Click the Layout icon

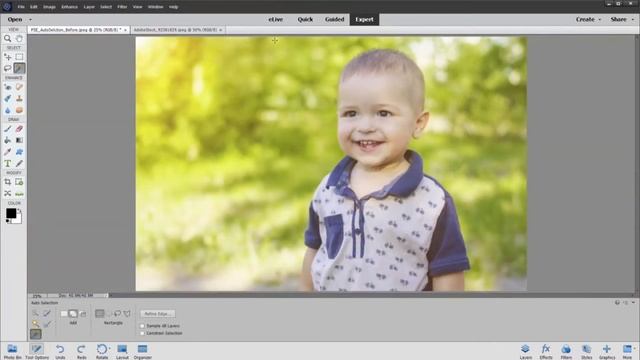(122, 351)
